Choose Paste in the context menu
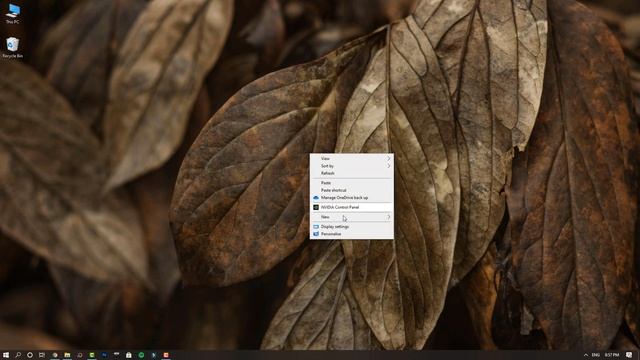The height and width of the screenshot is (360, 640). point(352,183)
